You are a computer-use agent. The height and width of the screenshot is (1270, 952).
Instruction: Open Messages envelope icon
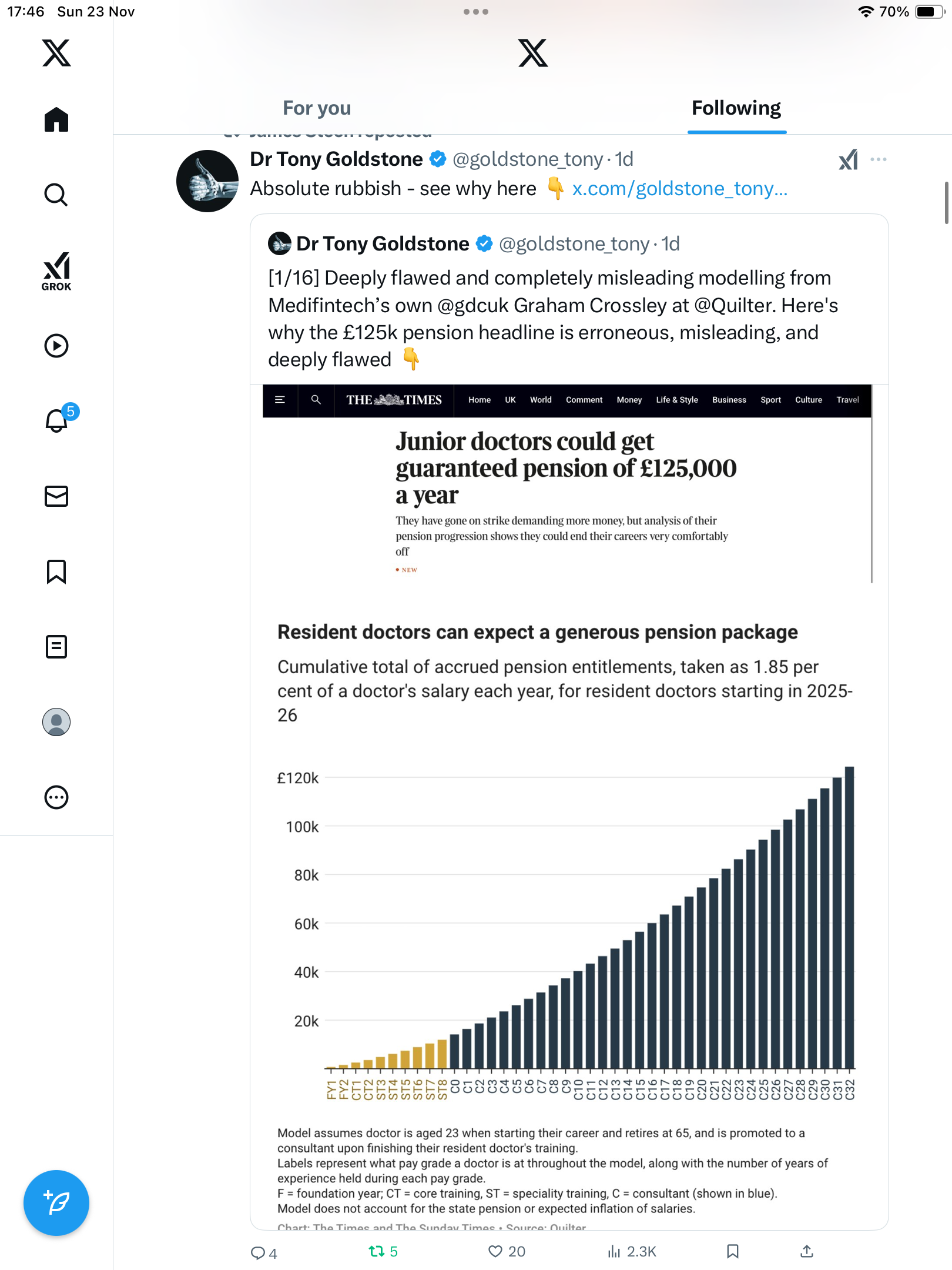pos(56,496)
